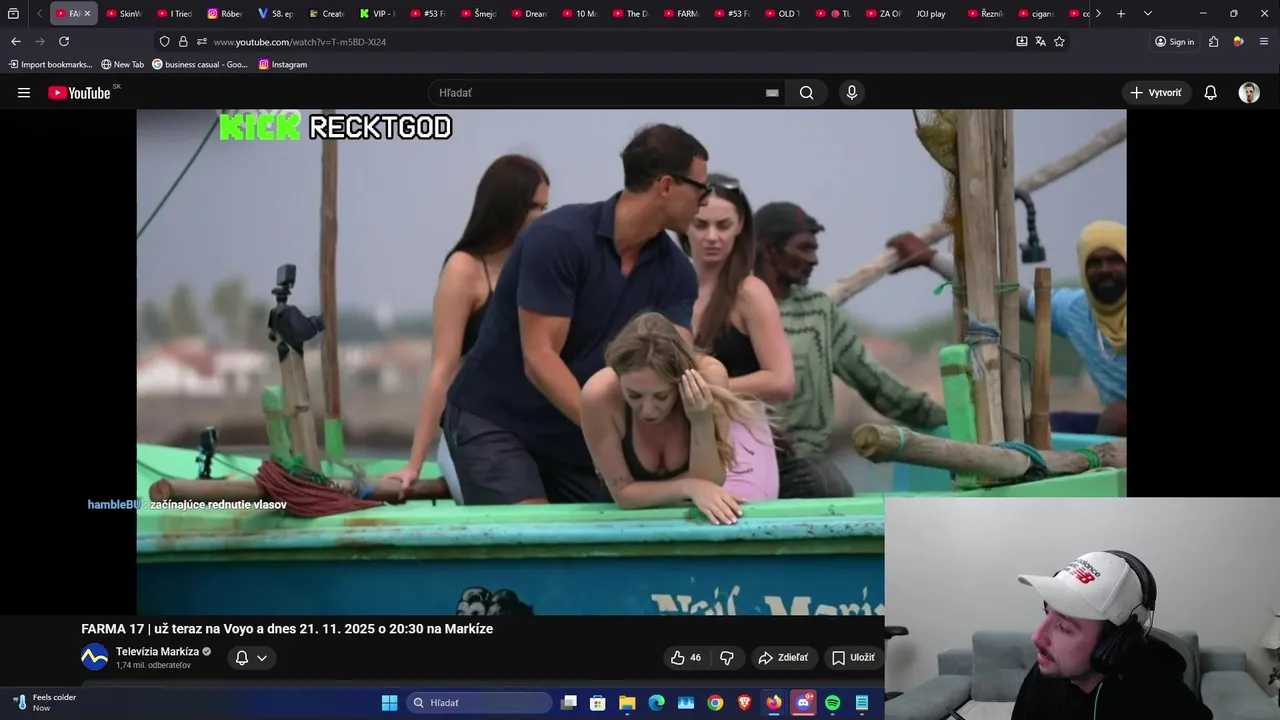This screenshot has height=720, width=1280.
Task: Open Spotify from the taskbar
Action: point(833,703)
